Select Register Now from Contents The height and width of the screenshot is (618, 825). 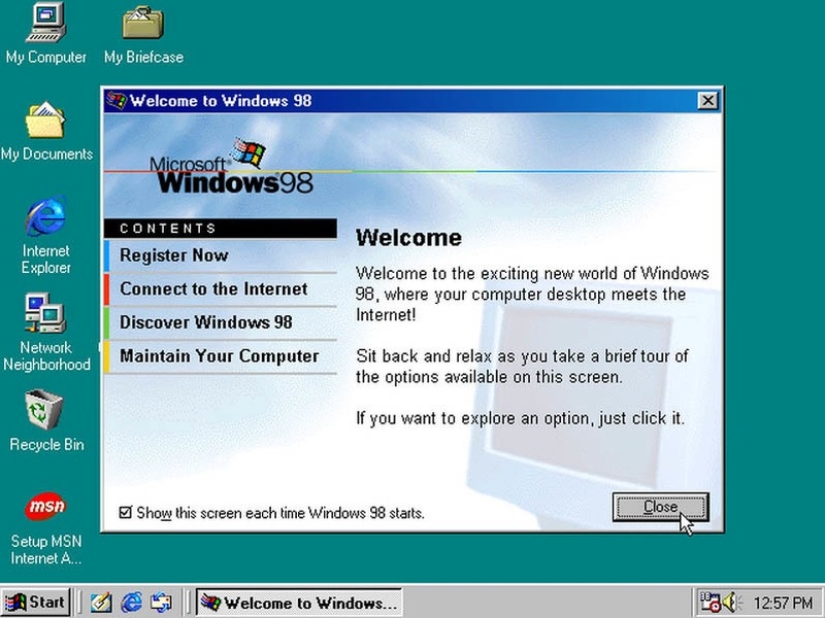[x=174, y=255]
